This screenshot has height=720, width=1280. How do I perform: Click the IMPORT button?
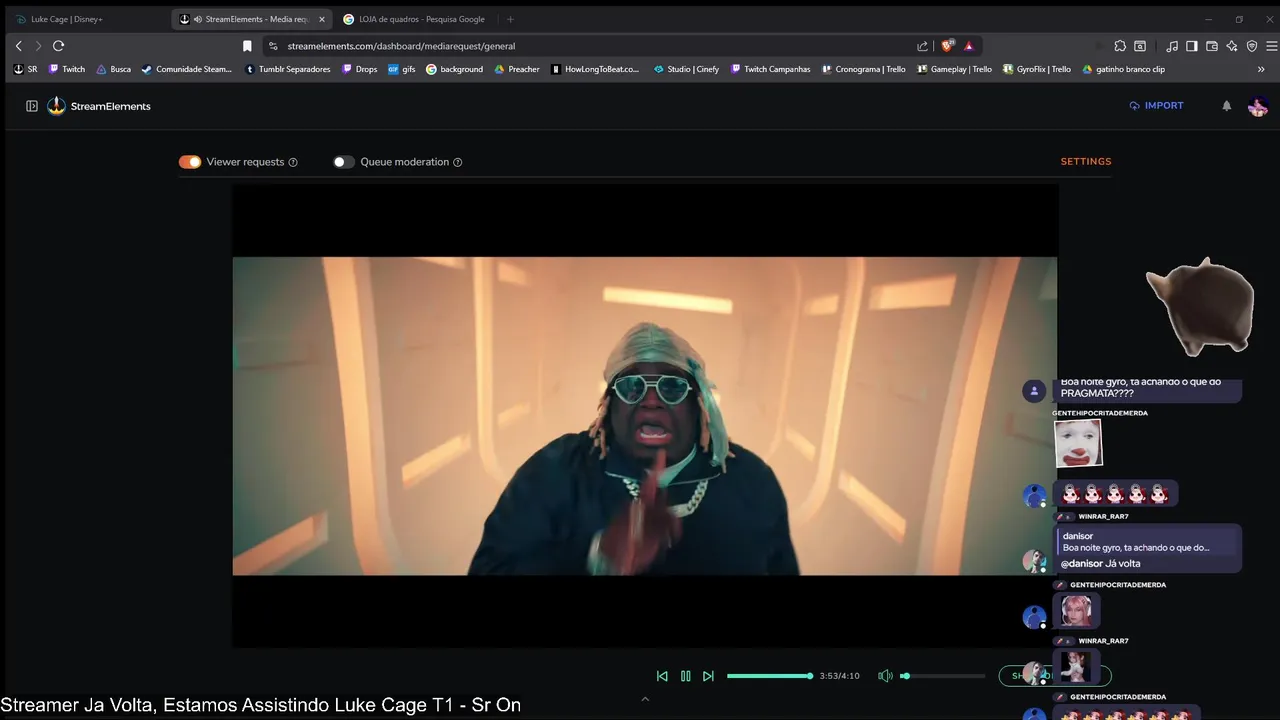point(1156,105)
